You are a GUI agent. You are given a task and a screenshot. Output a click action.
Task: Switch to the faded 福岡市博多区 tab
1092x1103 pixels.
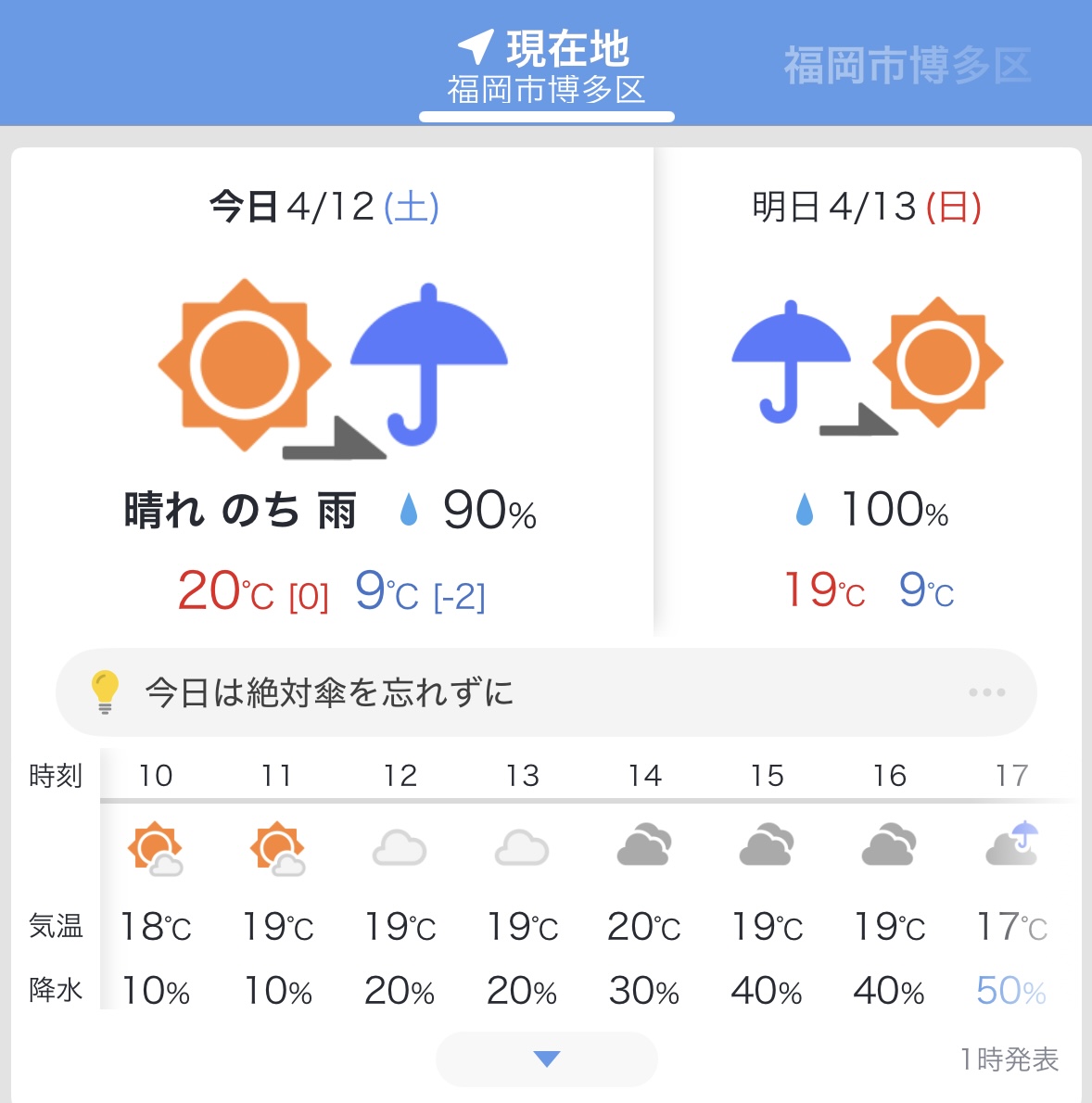click(x=907, y=66)
